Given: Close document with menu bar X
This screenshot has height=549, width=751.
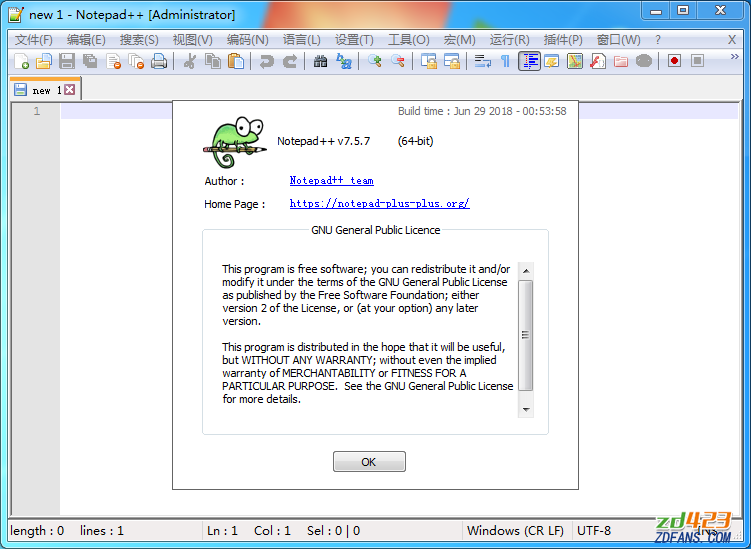Looking at the screenshot, I should tap(732, 40).
